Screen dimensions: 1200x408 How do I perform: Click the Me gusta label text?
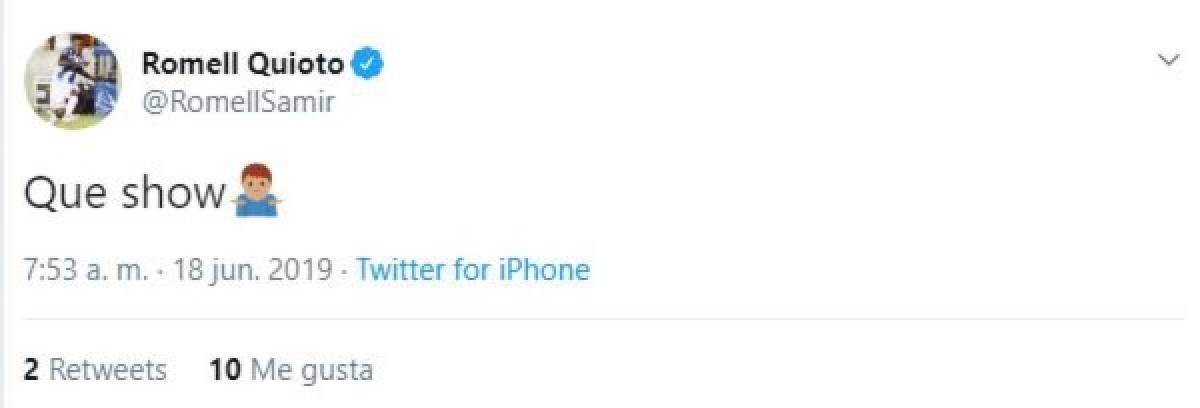pyautogui.click(x=311, y=371)
